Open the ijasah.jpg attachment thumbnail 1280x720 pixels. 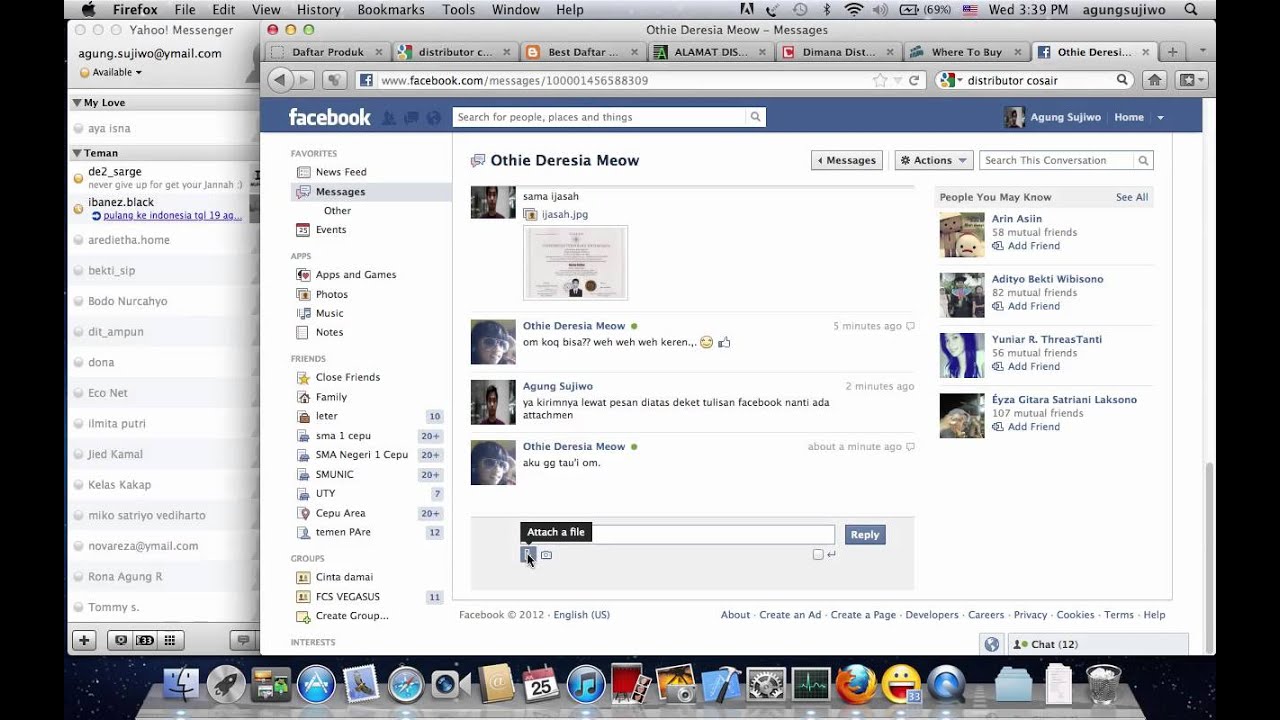[x=575, y=263]
